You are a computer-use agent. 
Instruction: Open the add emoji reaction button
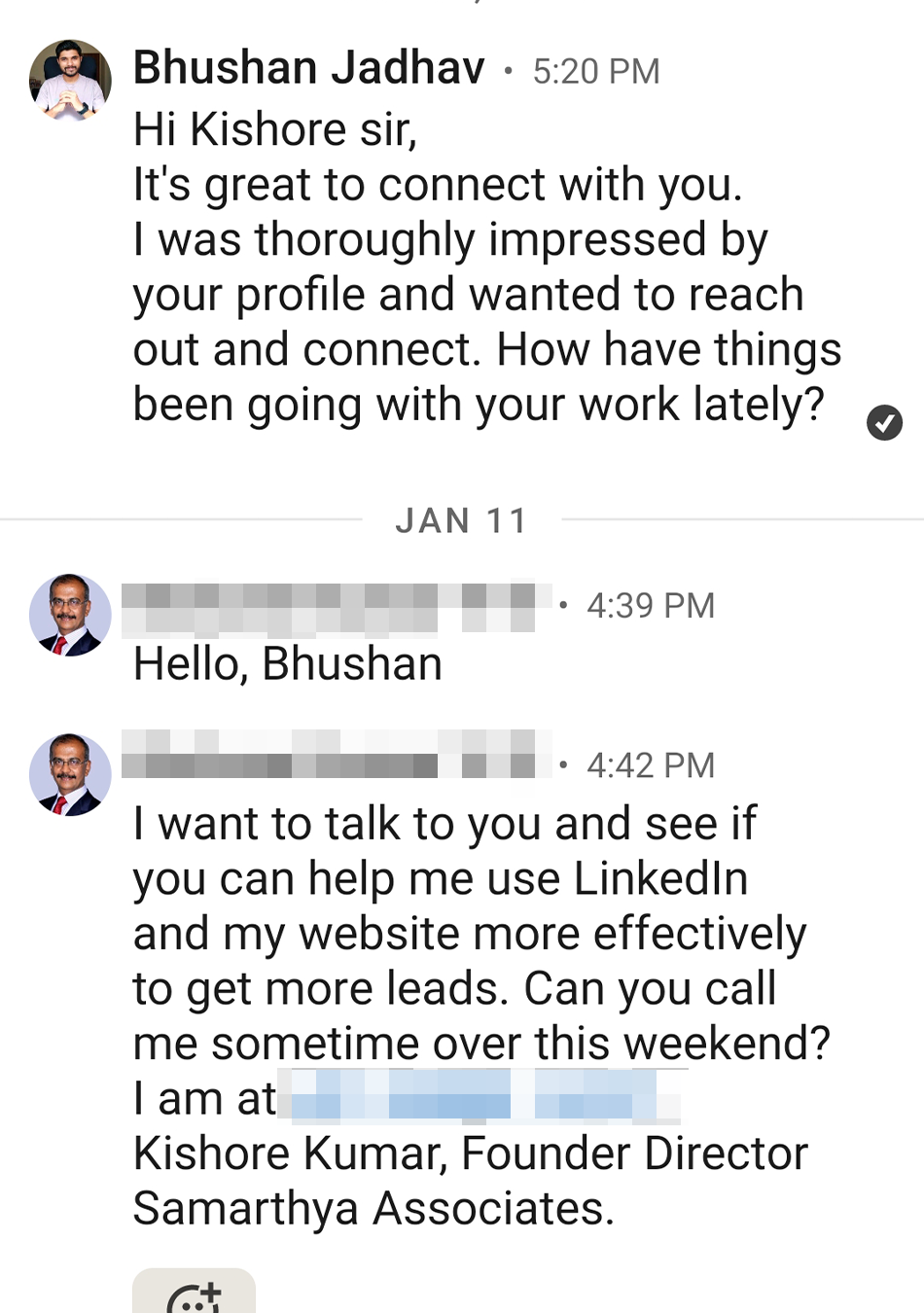point(194,1295)
